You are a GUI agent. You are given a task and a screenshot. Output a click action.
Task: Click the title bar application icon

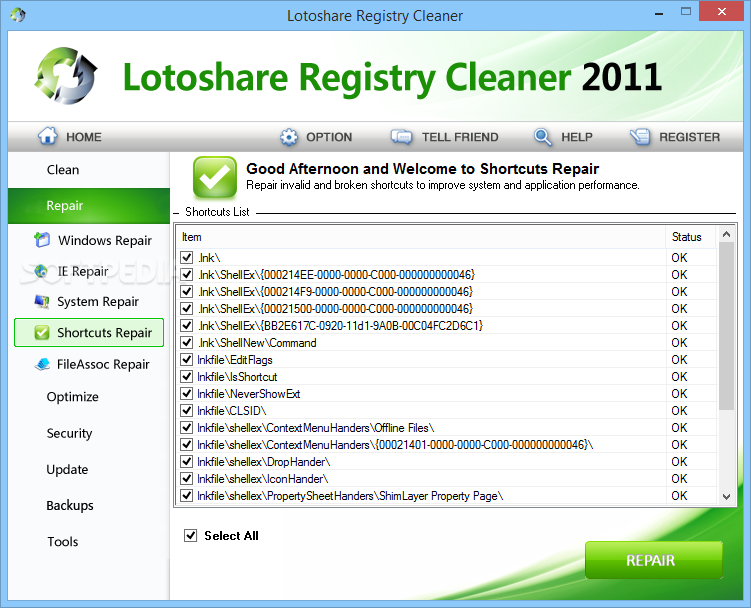click(x=18, y=15)
